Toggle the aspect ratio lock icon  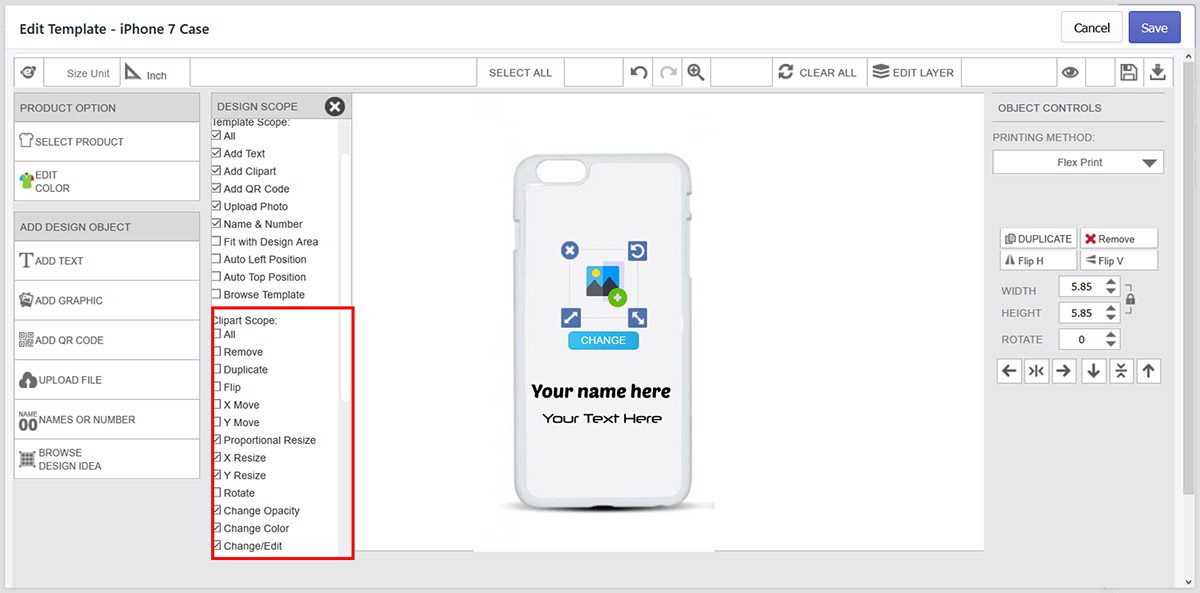point(1130,298)
